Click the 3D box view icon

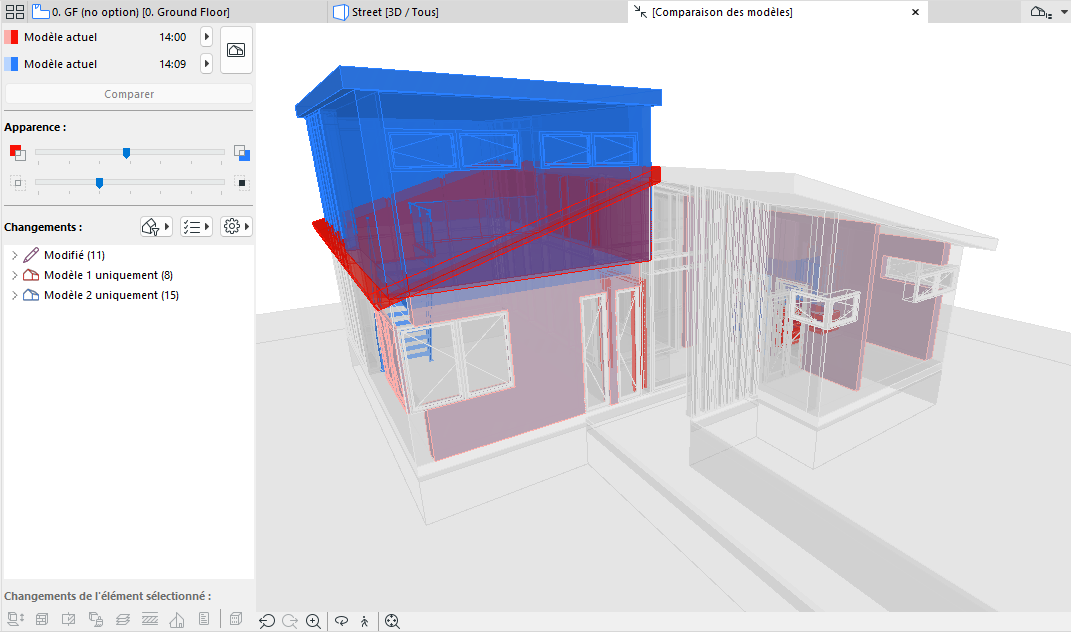pos(236,619)
